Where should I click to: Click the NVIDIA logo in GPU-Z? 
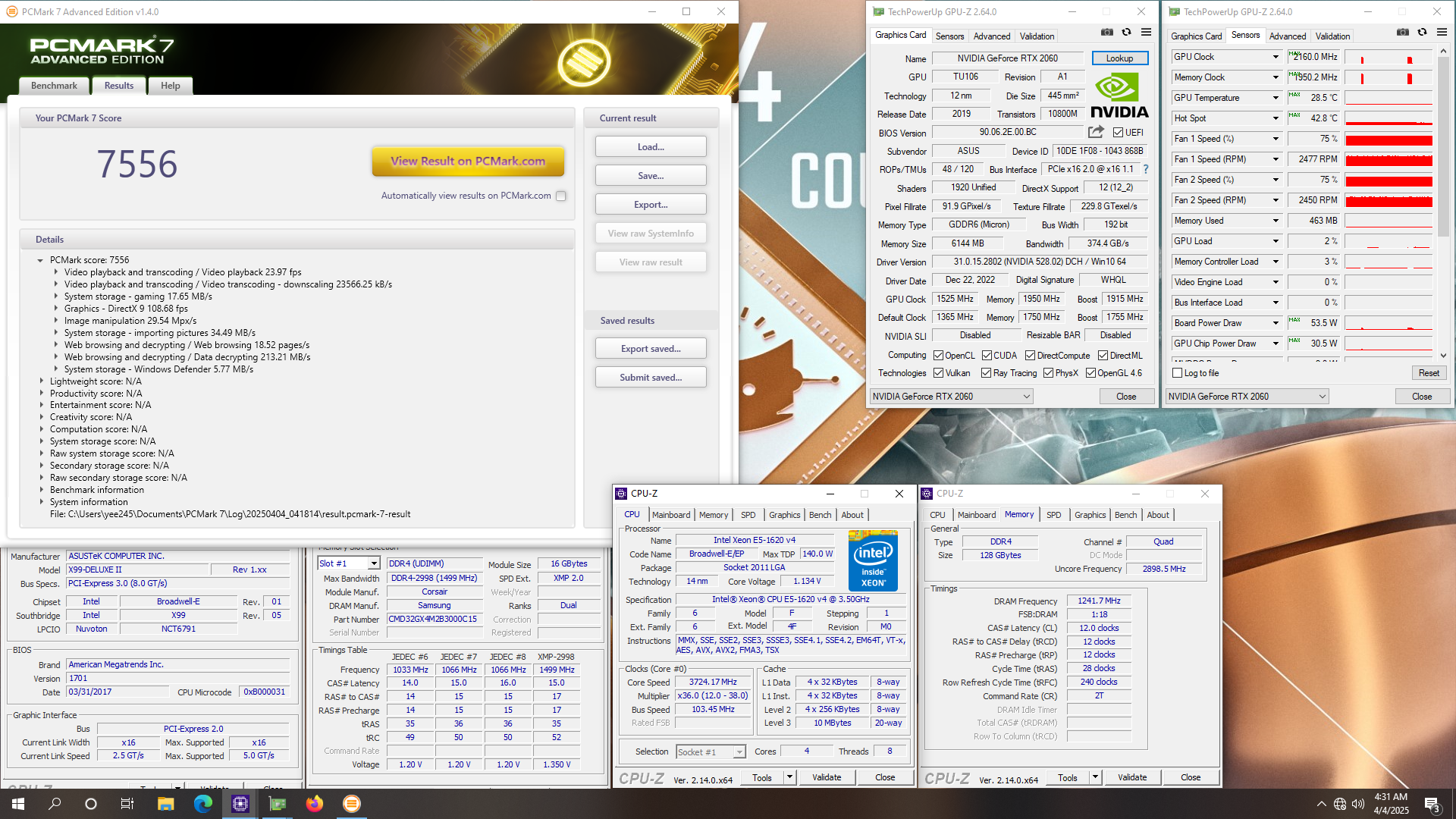tap(1119, 95)
